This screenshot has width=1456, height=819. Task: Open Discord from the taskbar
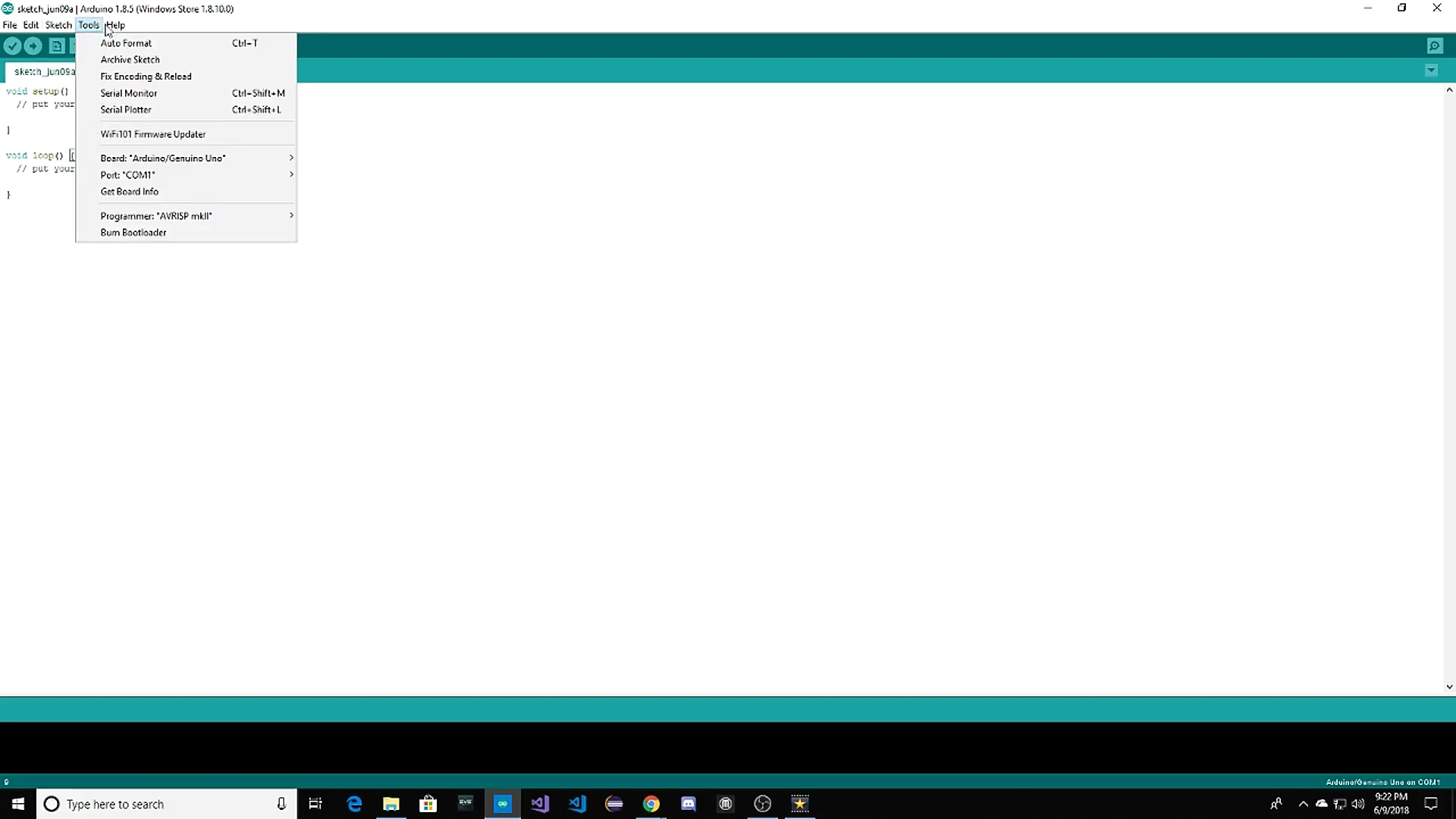[689, 804]
